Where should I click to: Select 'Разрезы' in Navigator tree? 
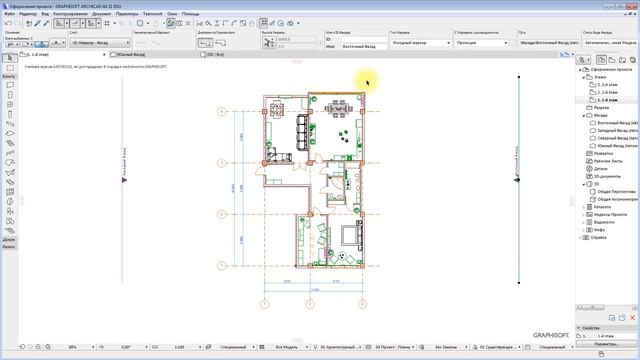click(x=601, y=108)
